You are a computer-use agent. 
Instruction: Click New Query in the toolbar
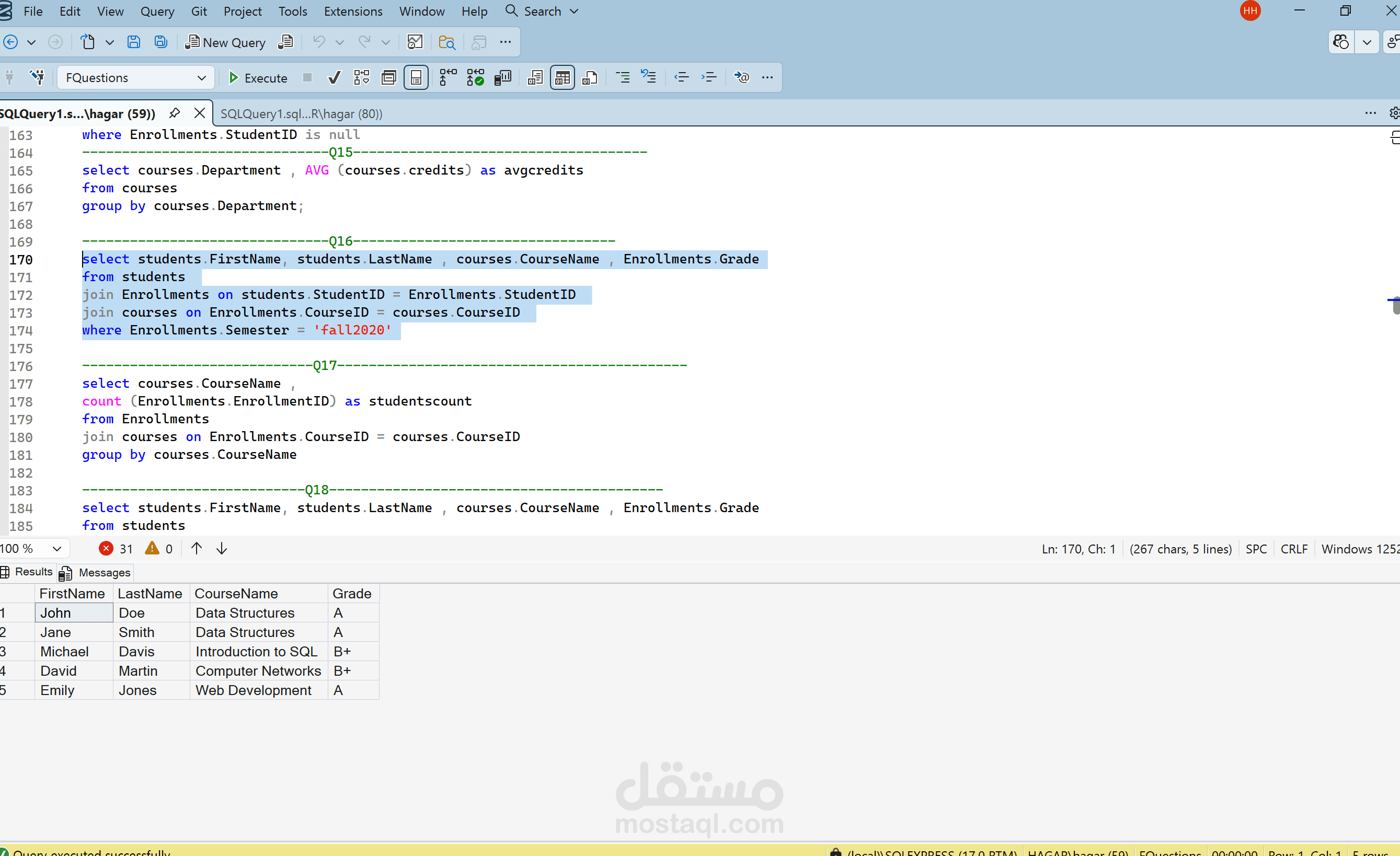[x=225, y=42]
